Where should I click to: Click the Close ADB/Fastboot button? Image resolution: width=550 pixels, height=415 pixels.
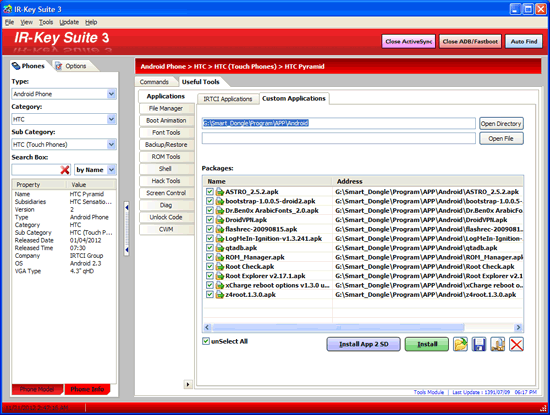point(470,41)
